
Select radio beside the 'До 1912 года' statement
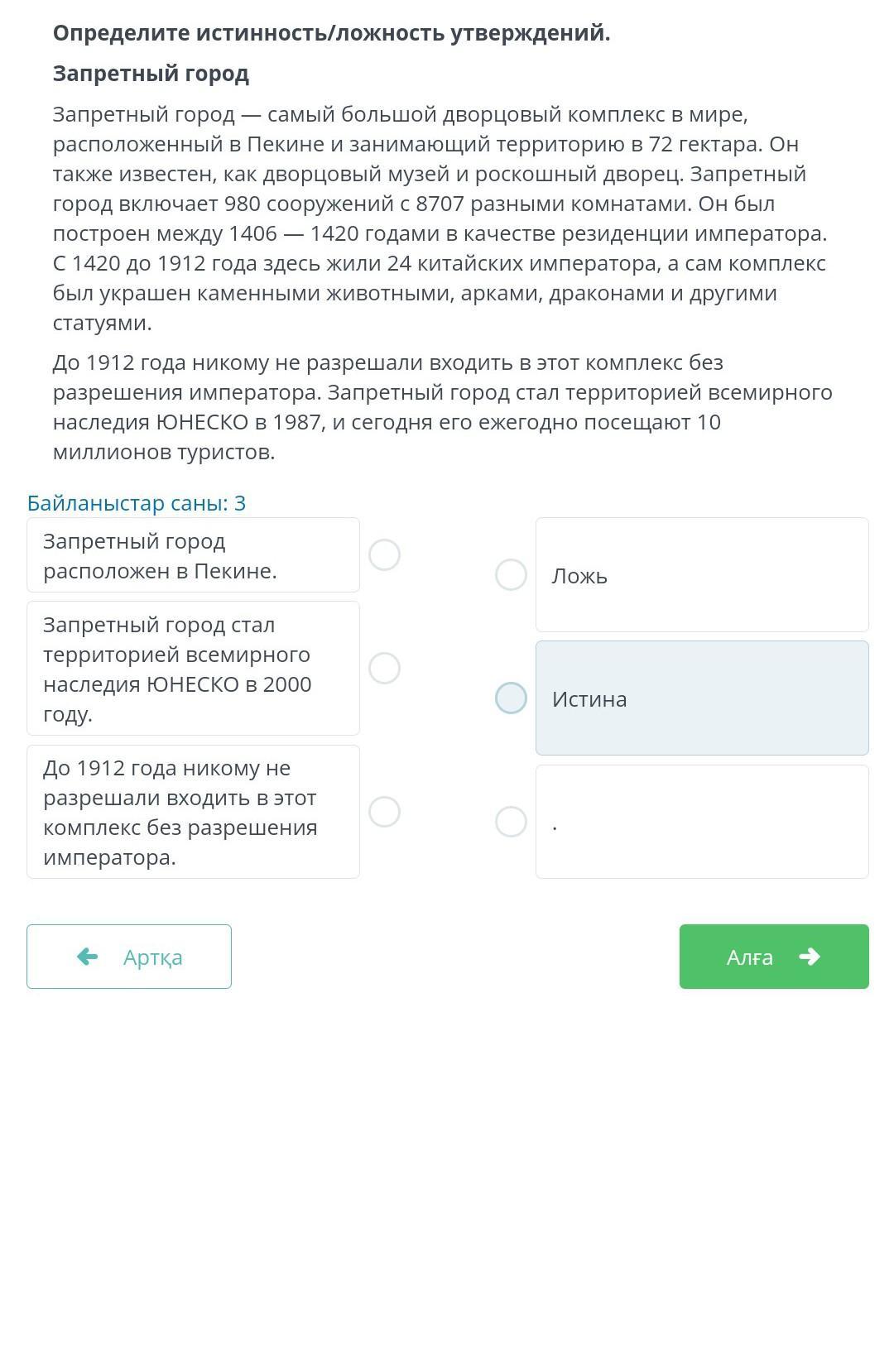[384, 812]
